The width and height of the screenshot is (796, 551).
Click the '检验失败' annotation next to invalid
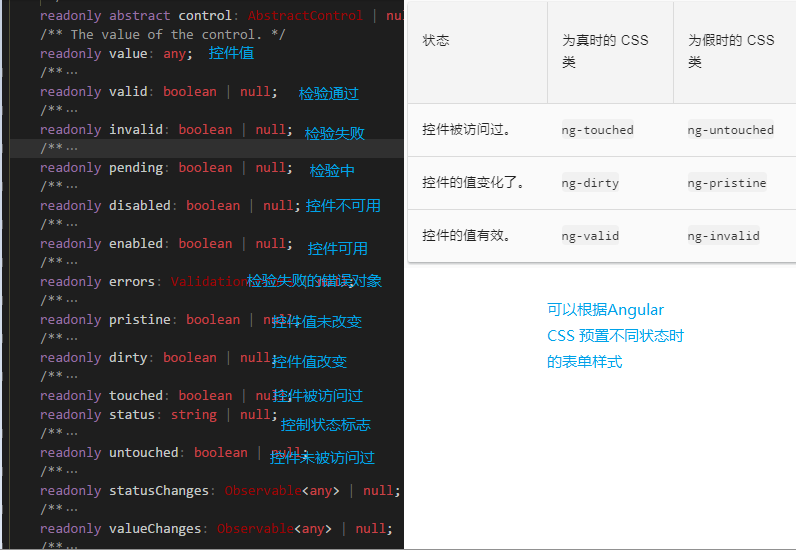tap(335, 134)
